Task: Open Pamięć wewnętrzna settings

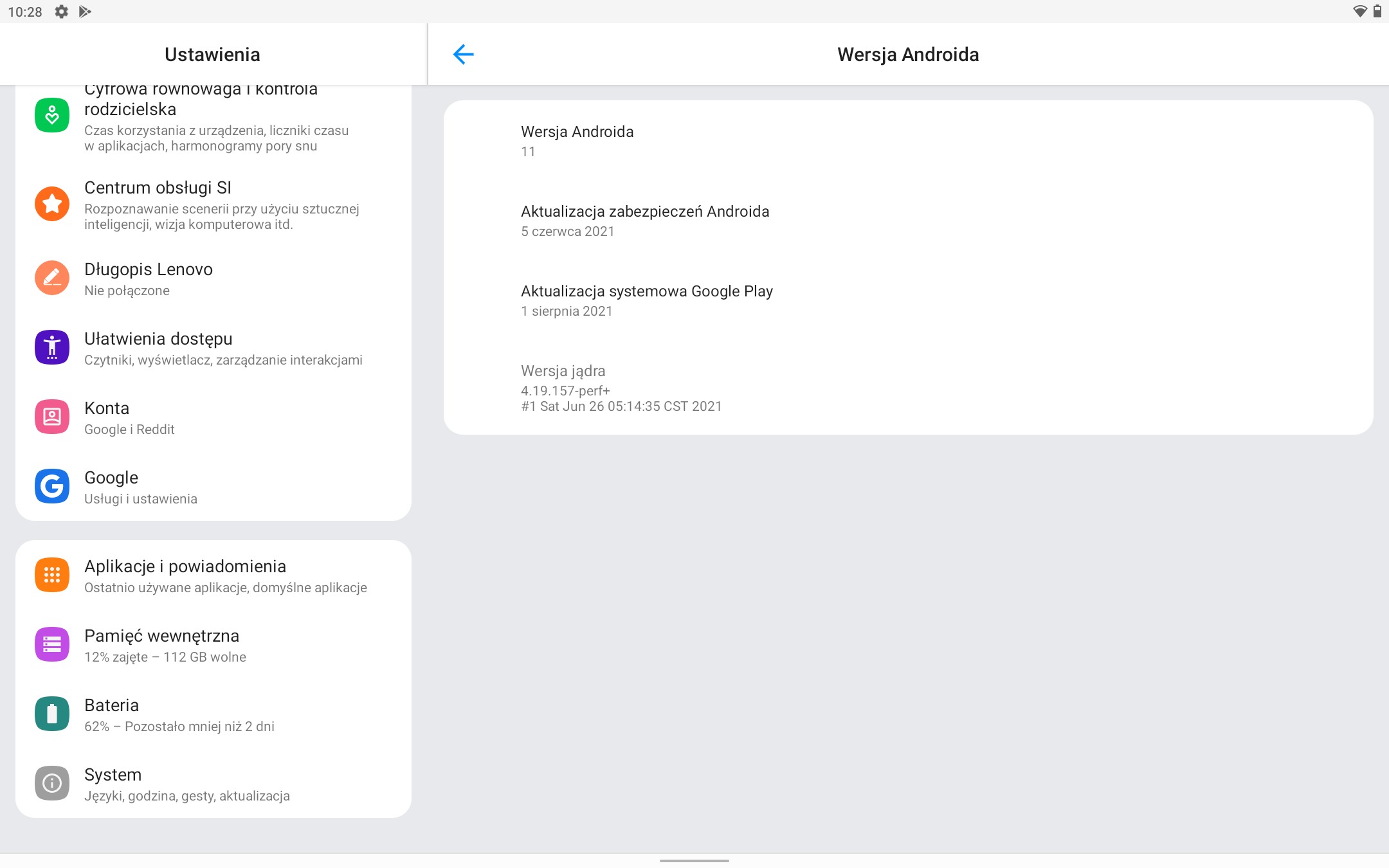Action: coord(213,645)
